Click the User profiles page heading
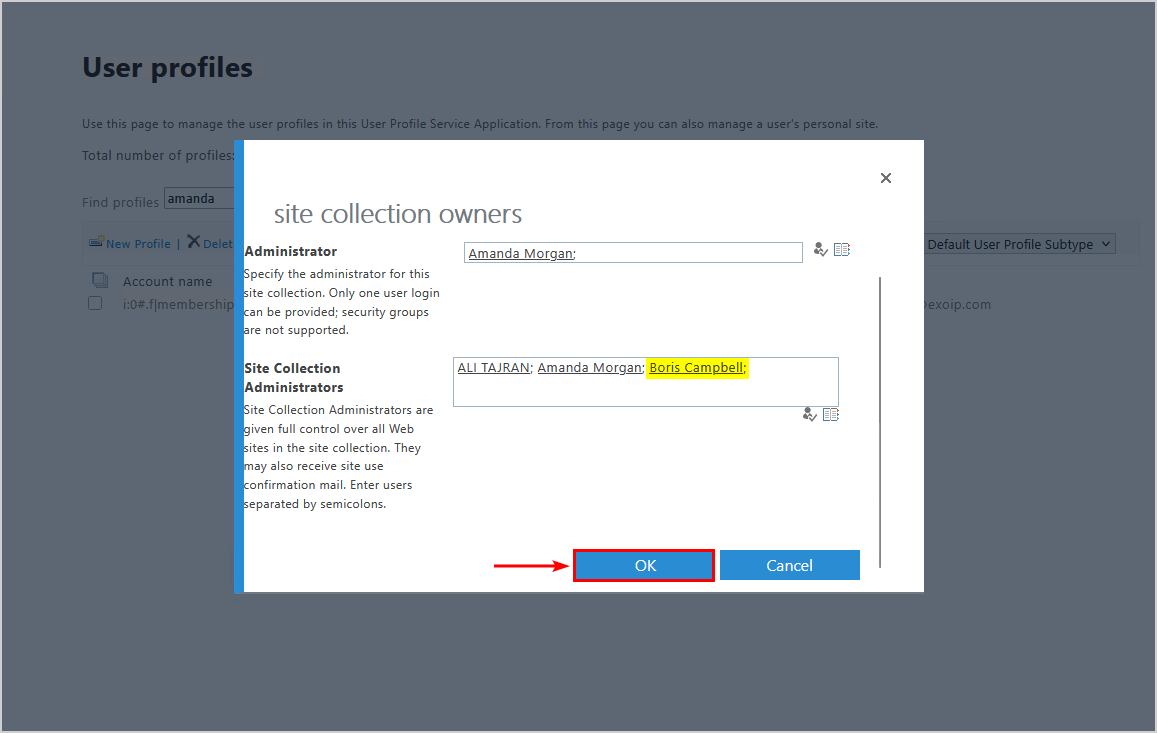This screenshot has width=1157, height=733. click(167, 67)
